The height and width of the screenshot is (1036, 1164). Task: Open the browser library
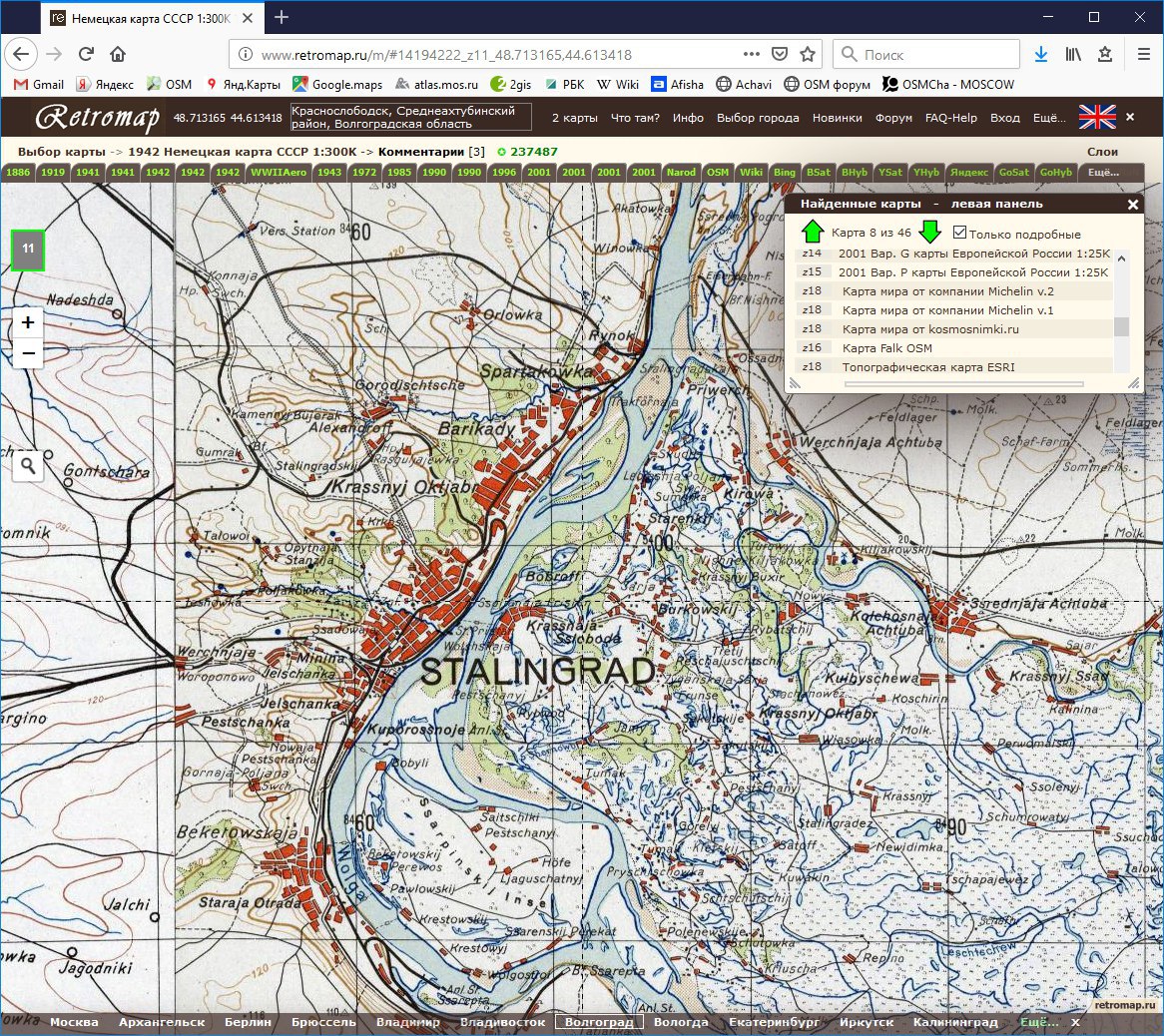point(1073,54)
